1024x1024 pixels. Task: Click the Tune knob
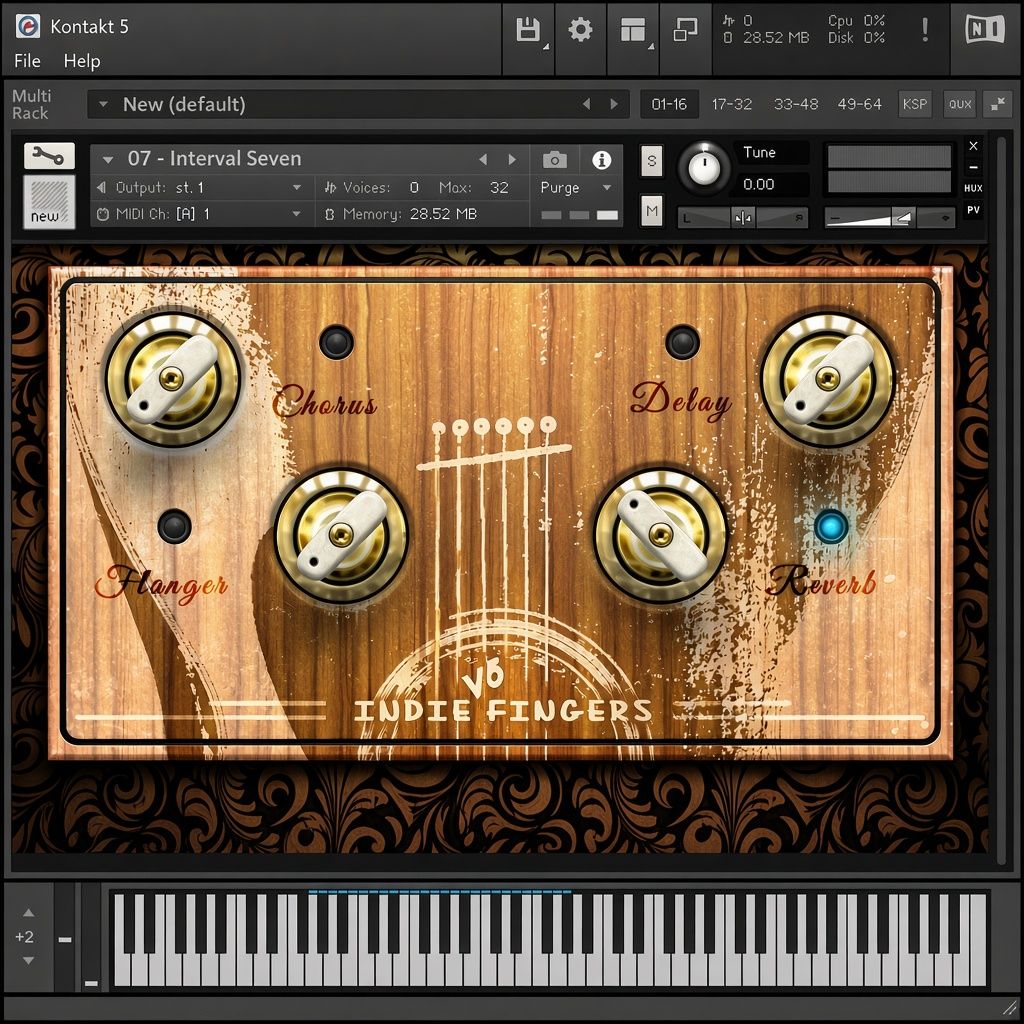[x=704, y=168]
